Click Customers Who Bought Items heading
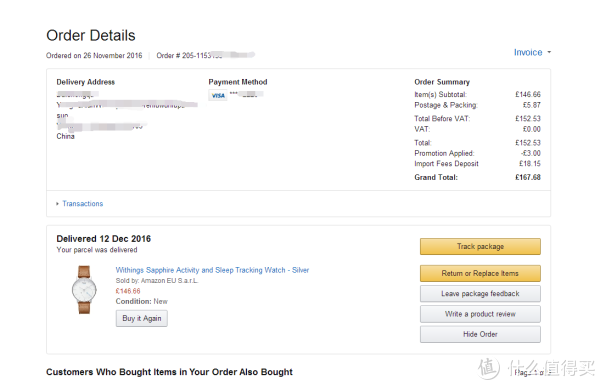Screen dimensions: 600x385 coord(169,372)
